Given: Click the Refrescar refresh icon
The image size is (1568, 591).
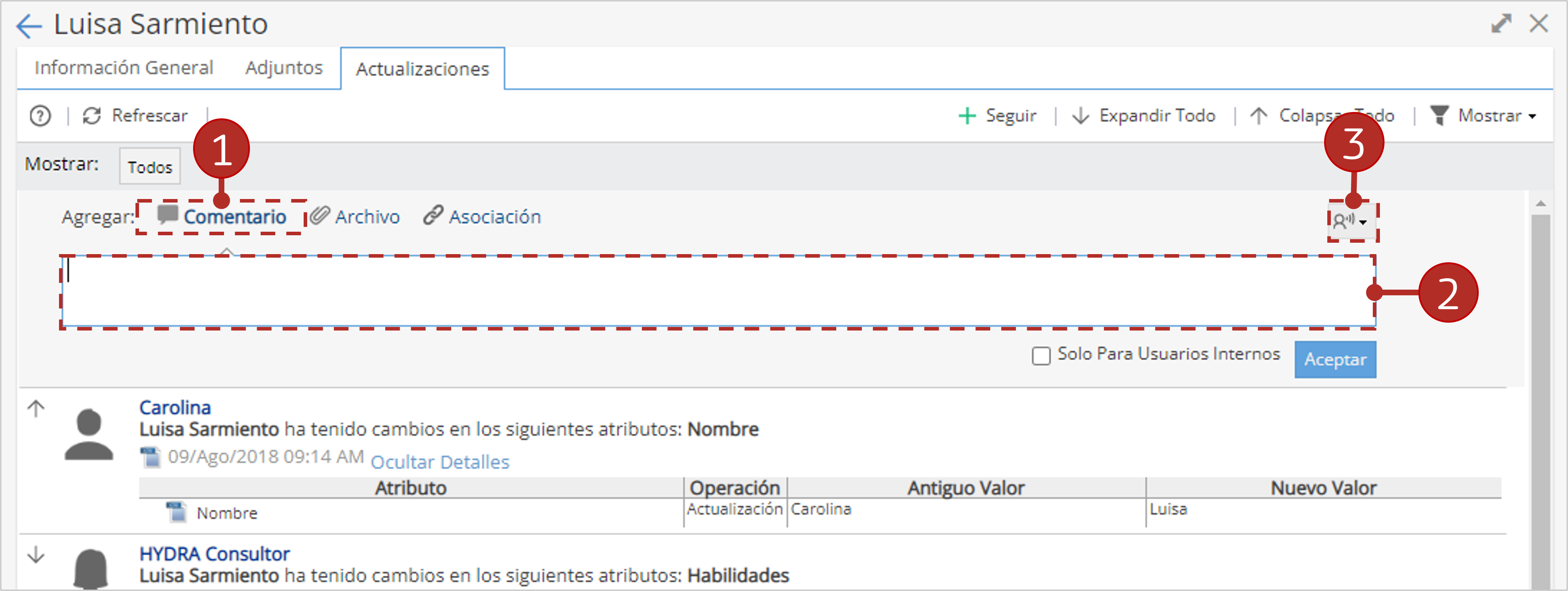Looking at the screenshot, I should click(x=92, y=115).
